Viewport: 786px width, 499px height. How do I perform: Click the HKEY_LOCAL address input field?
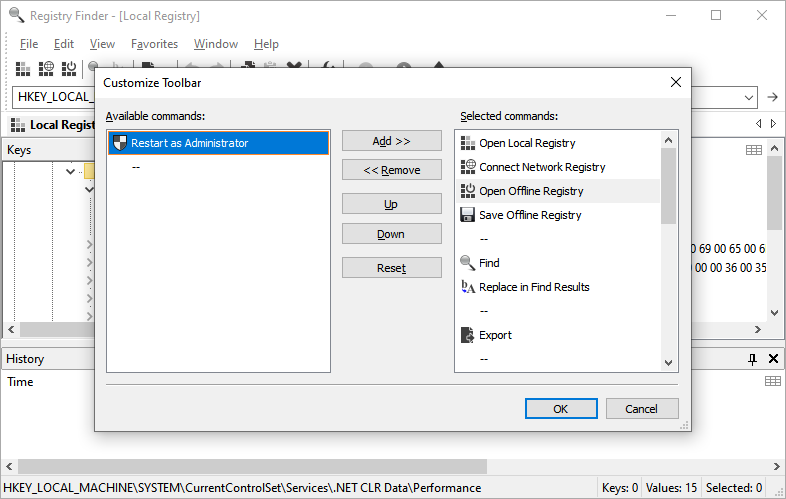tap(54, 97)
